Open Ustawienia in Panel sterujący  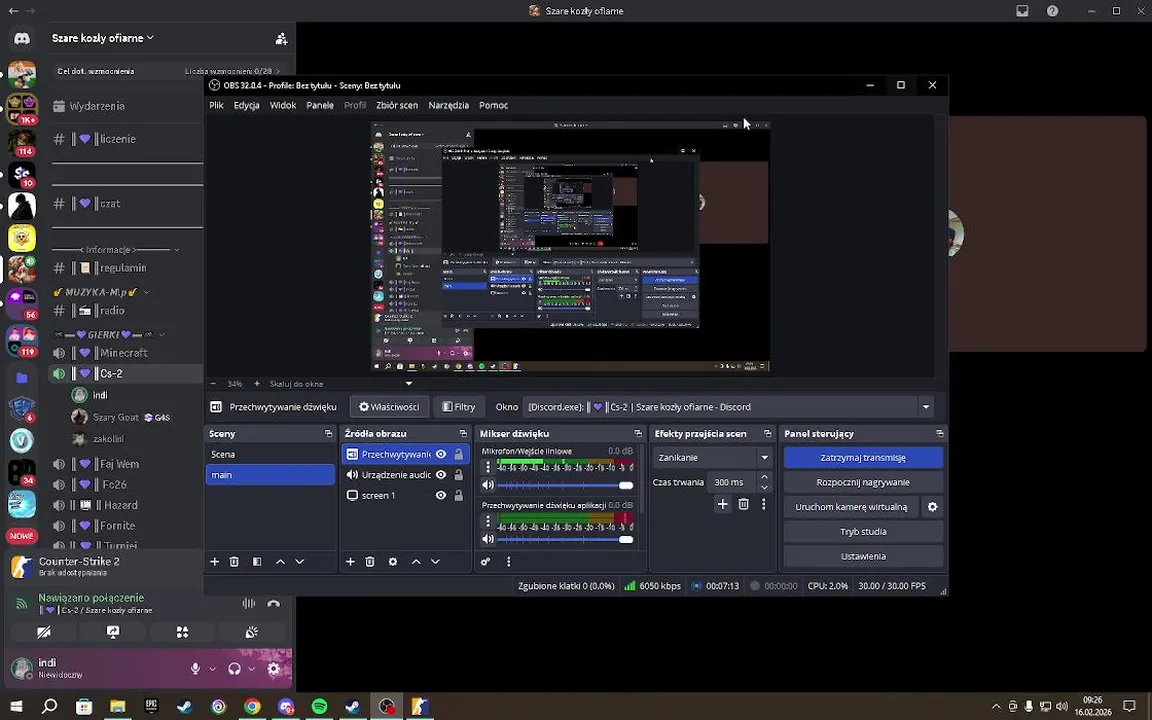(x=863, y=556)
